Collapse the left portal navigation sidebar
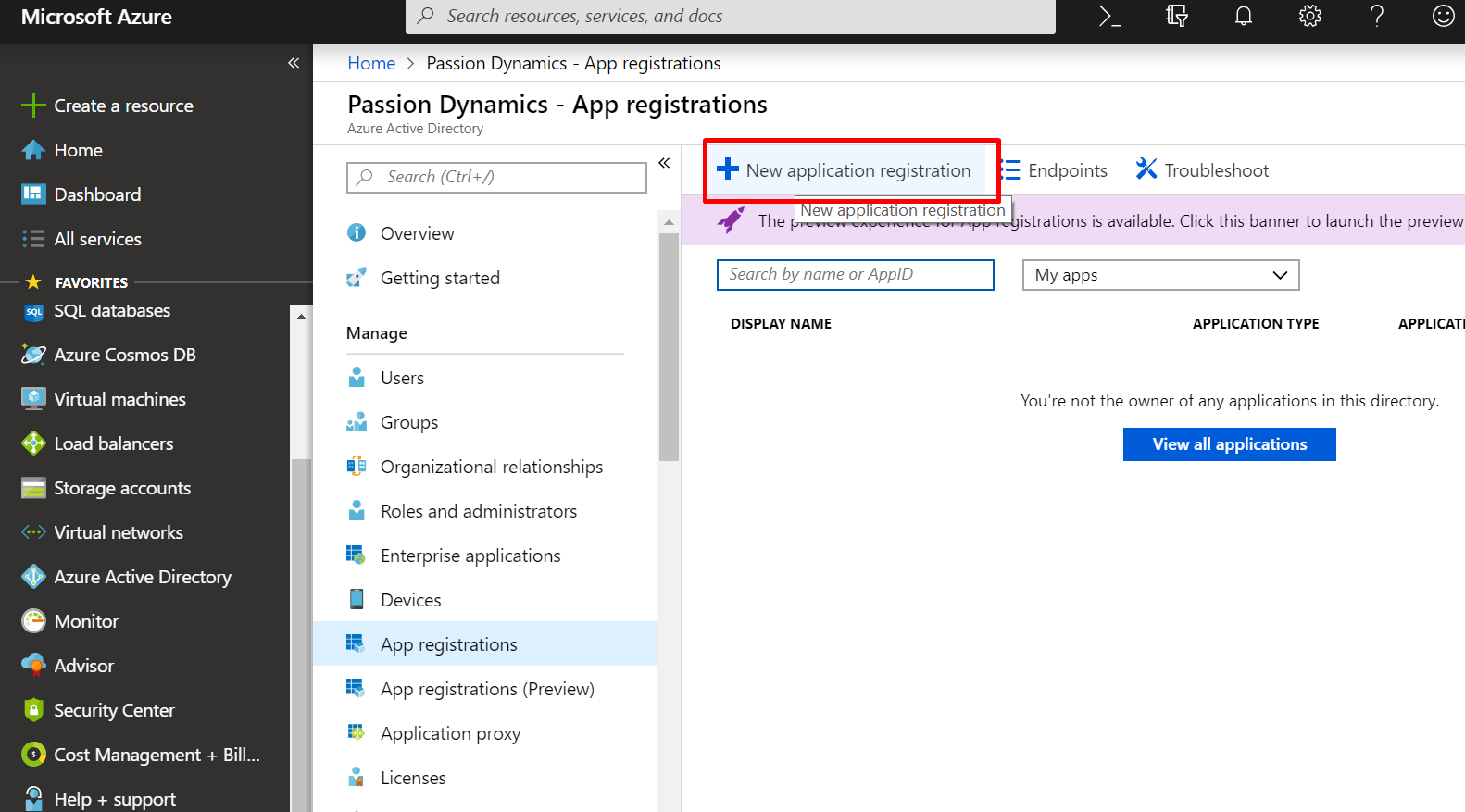 [294, 63]
